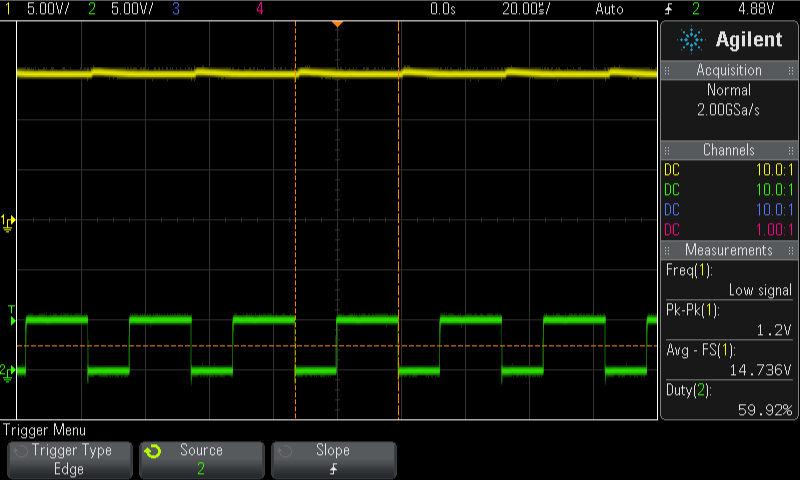Click the rising edge icon under Slope

click(x=333, y=469)
